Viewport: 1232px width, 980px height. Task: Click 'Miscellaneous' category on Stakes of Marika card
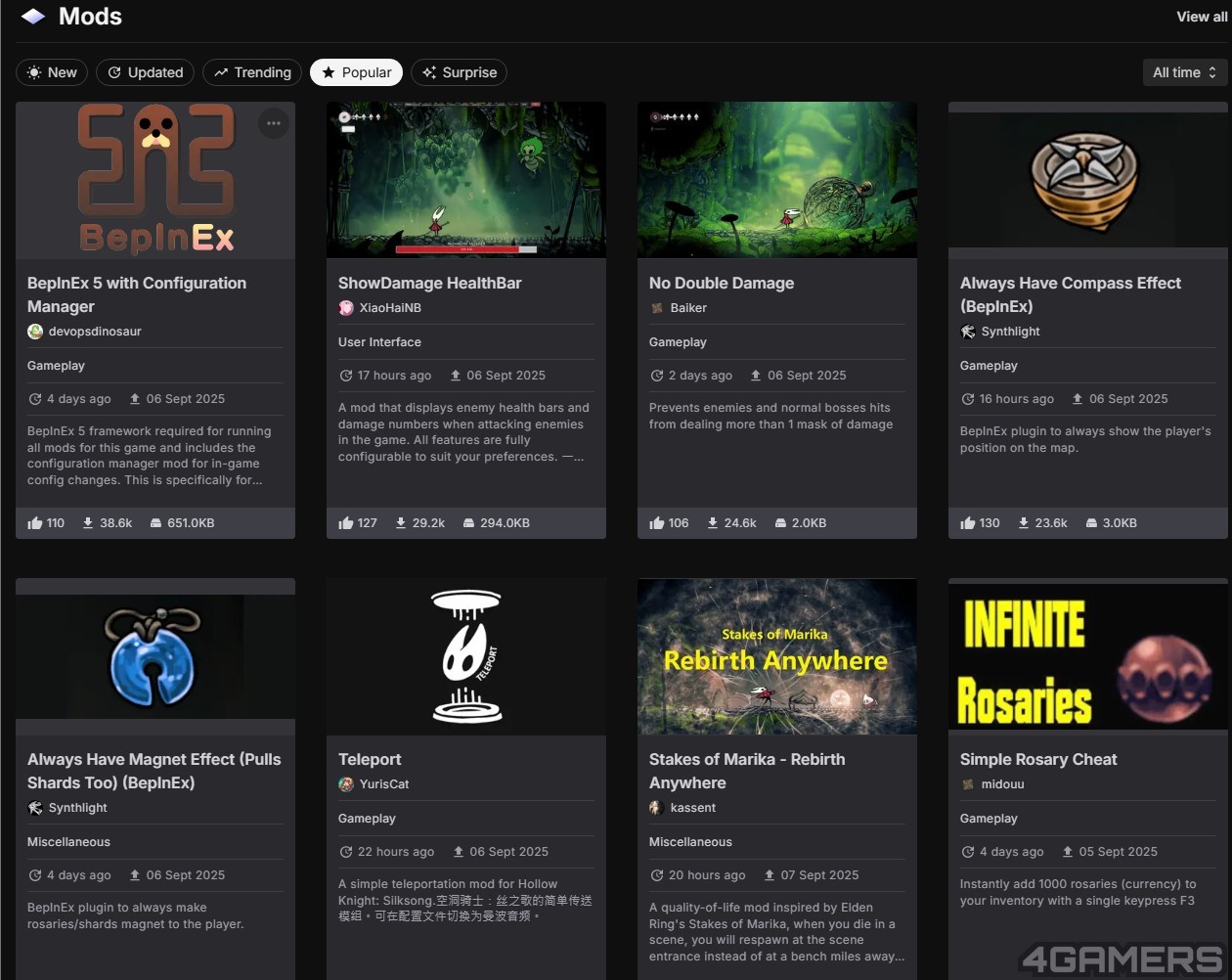[x=690, y=842]
